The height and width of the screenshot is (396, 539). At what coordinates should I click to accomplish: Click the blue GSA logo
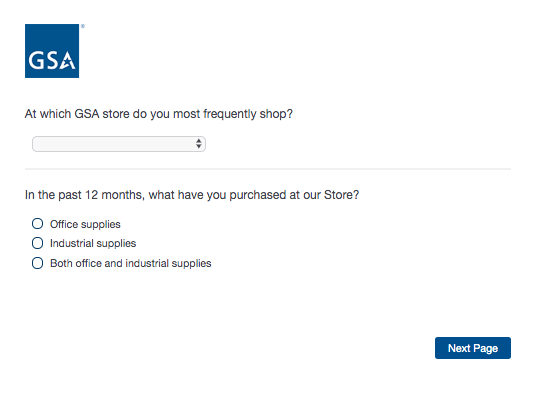click(x=52, y=51)
